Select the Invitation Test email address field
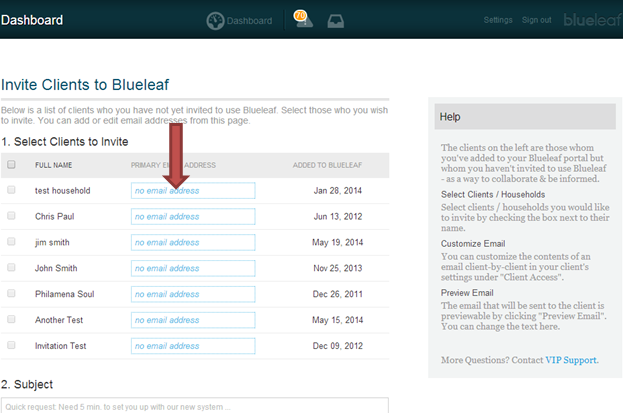The image size is (623, 414). [x=193, y=346]
